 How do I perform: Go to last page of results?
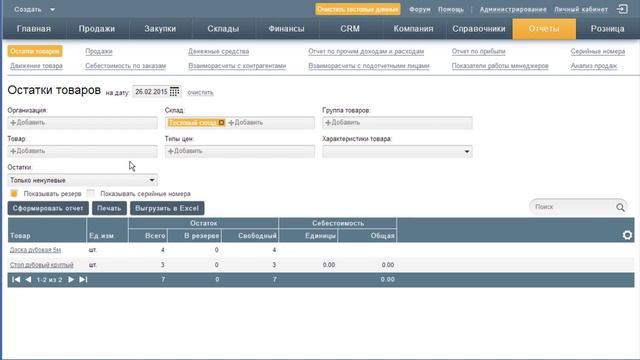(x=83, y=280)
